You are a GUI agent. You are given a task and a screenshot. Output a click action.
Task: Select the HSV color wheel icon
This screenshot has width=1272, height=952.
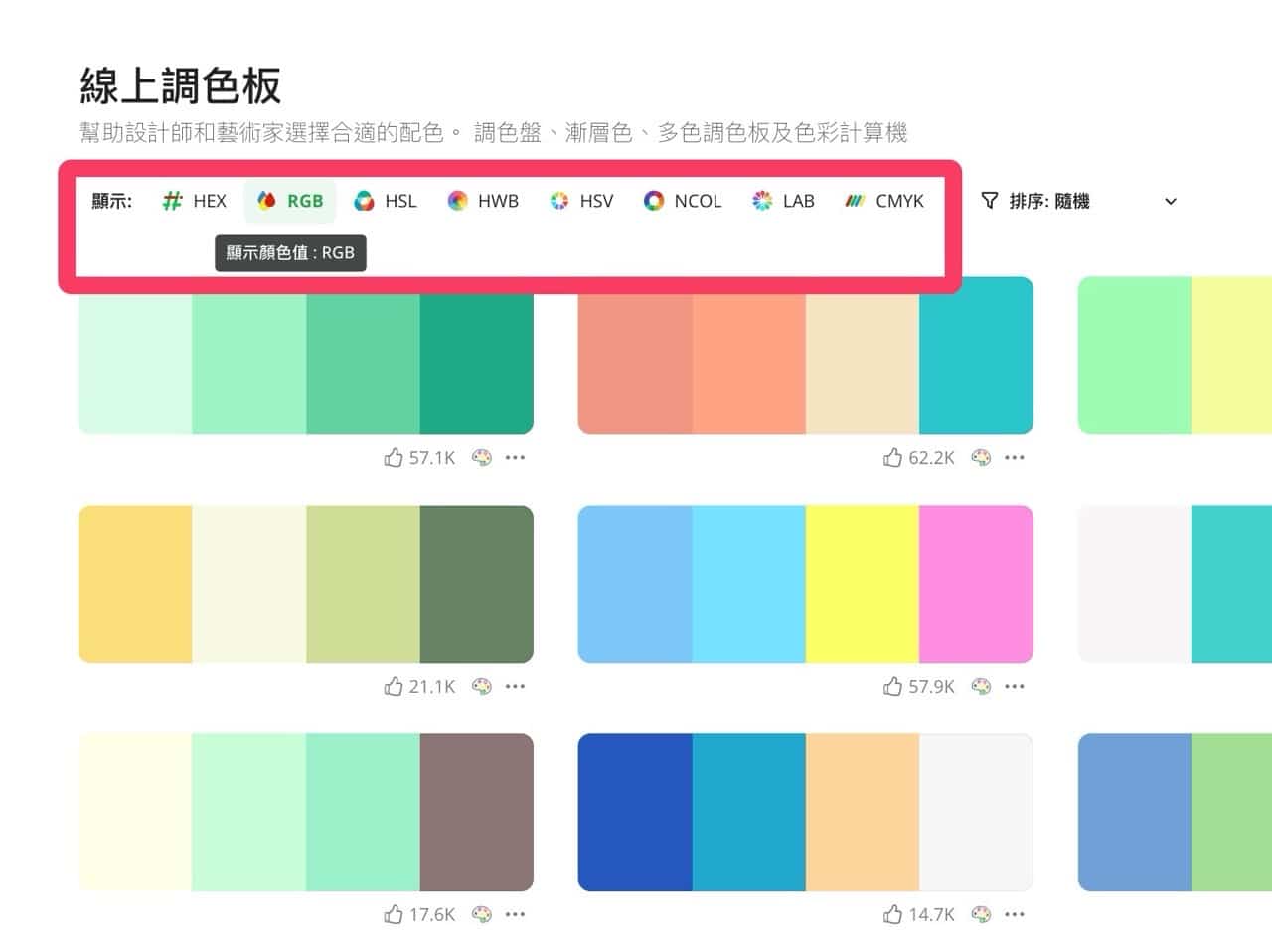[x=559, y=201]
